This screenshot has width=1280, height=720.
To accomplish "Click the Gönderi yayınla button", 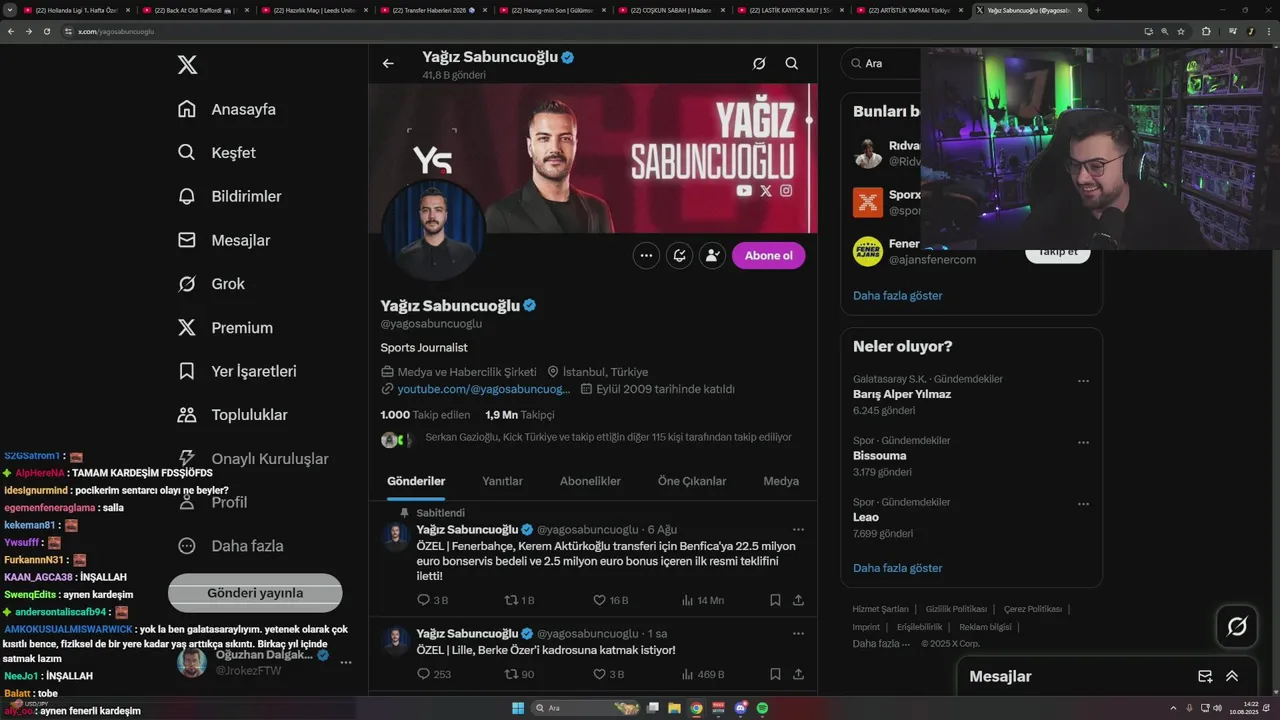I will 255,593.
